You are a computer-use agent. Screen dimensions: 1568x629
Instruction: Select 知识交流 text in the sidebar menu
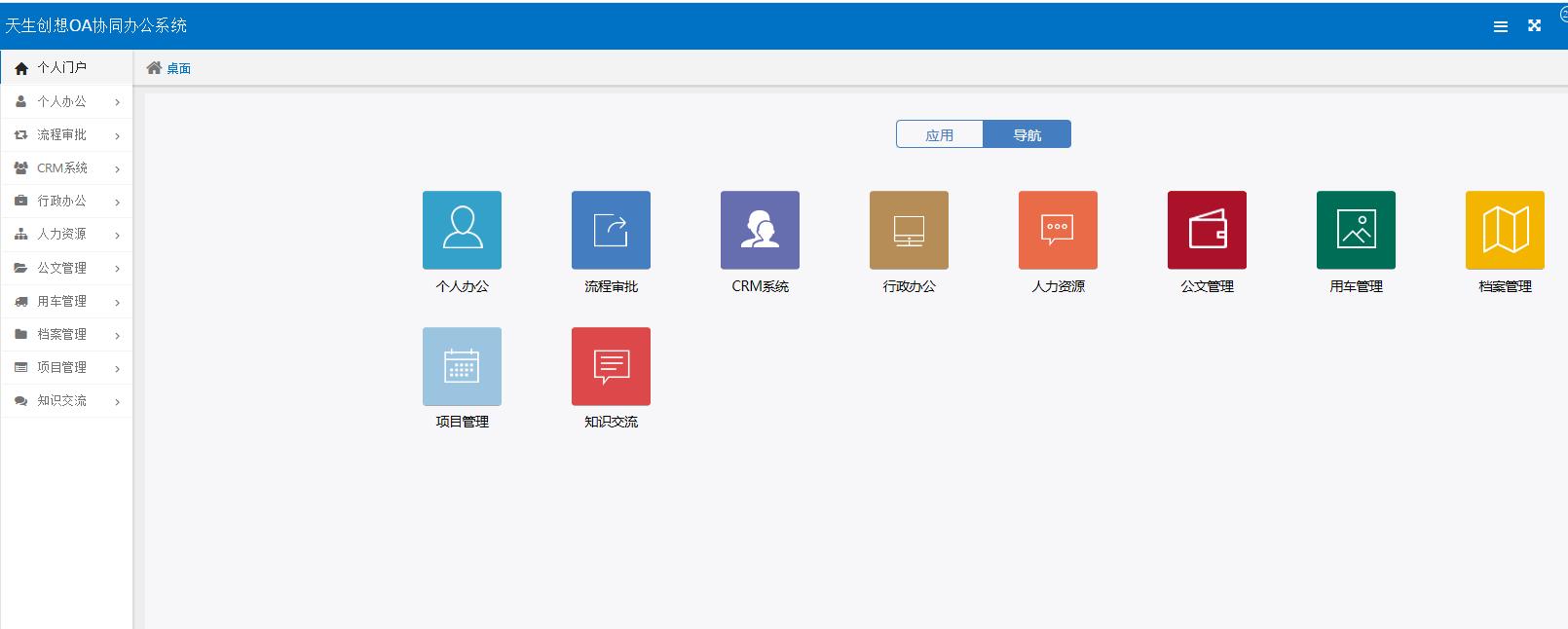[61, 400]
